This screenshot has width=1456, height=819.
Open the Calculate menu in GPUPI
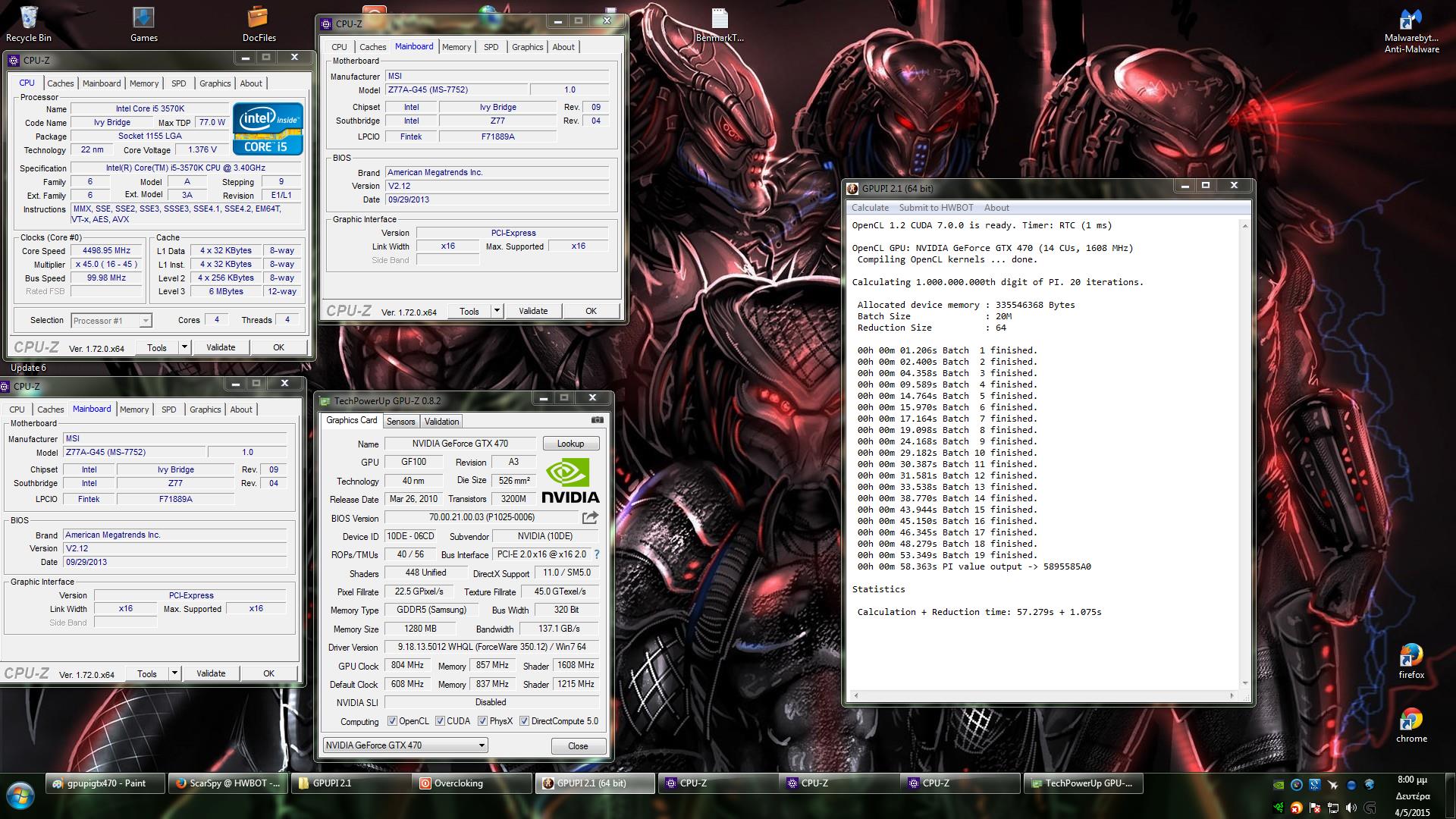[870, 208]
